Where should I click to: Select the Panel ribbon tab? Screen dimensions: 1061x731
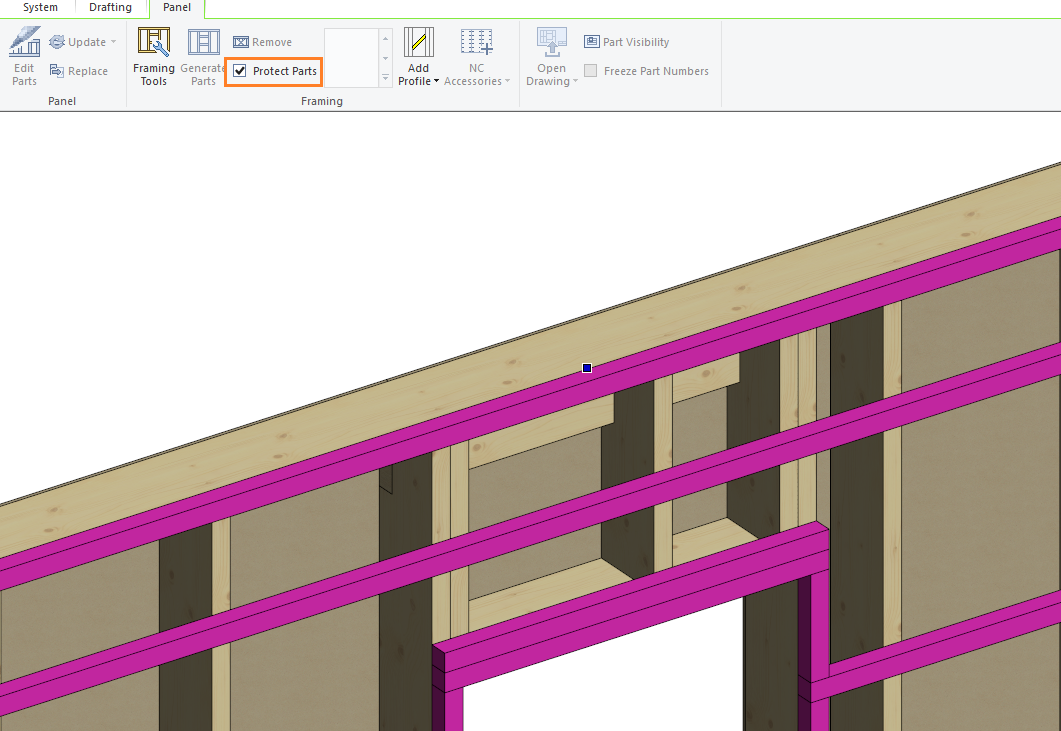[x=177, y=8]
